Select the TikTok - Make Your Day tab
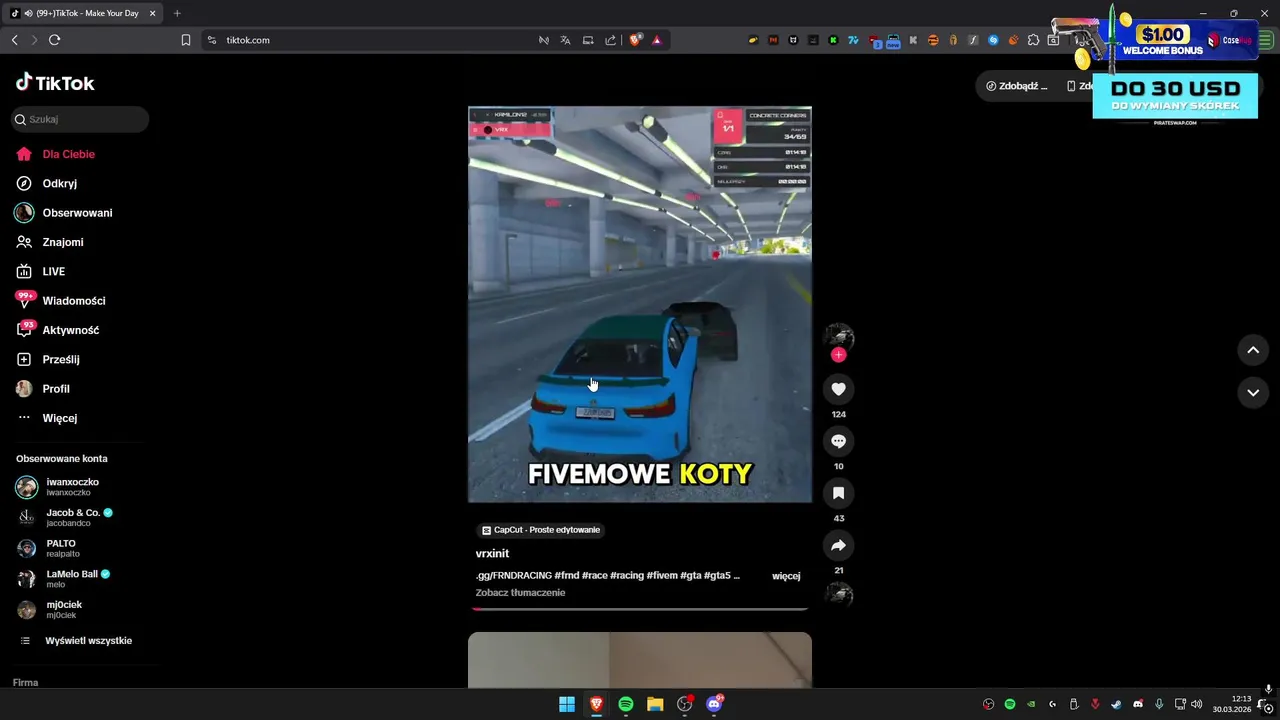 pyautogui.click(x=84, y=13)
